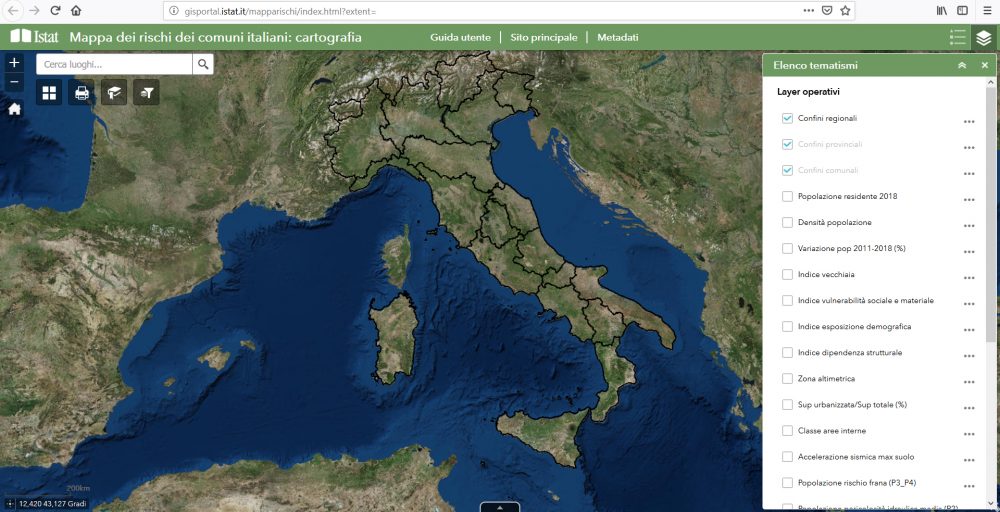Reload the browser page
Viewport: 1000px width, 512px height.
pos(55,11)
